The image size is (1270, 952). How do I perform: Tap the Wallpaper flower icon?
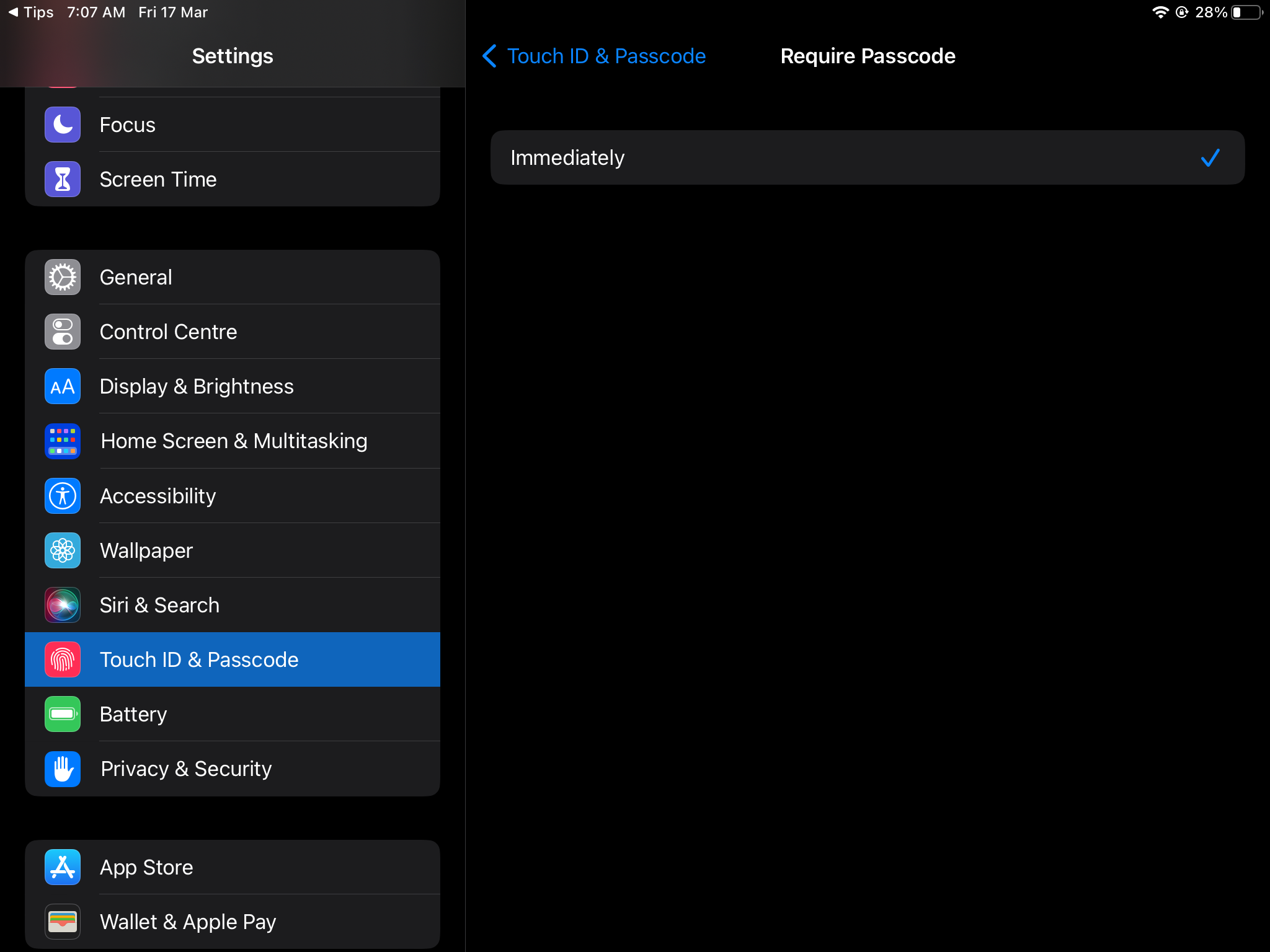tap(63, 550)
